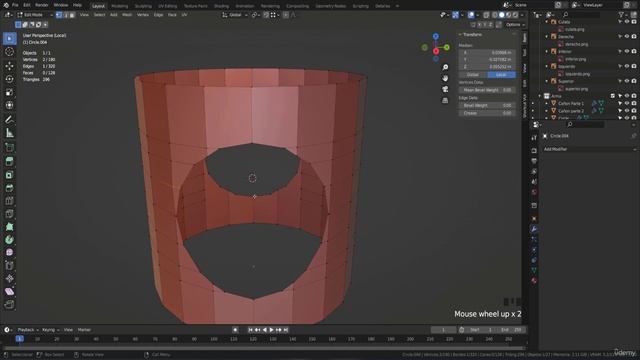Screen dimensions: 640x360
Task: Select the Rip Region tool
Action: click(9, 304)
